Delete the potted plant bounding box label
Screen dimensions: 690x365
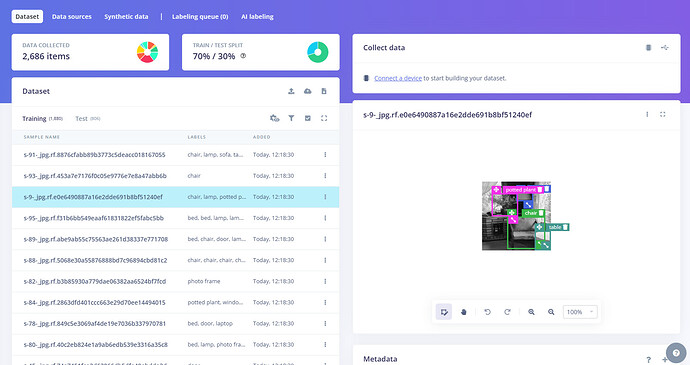tap(540, 190)
